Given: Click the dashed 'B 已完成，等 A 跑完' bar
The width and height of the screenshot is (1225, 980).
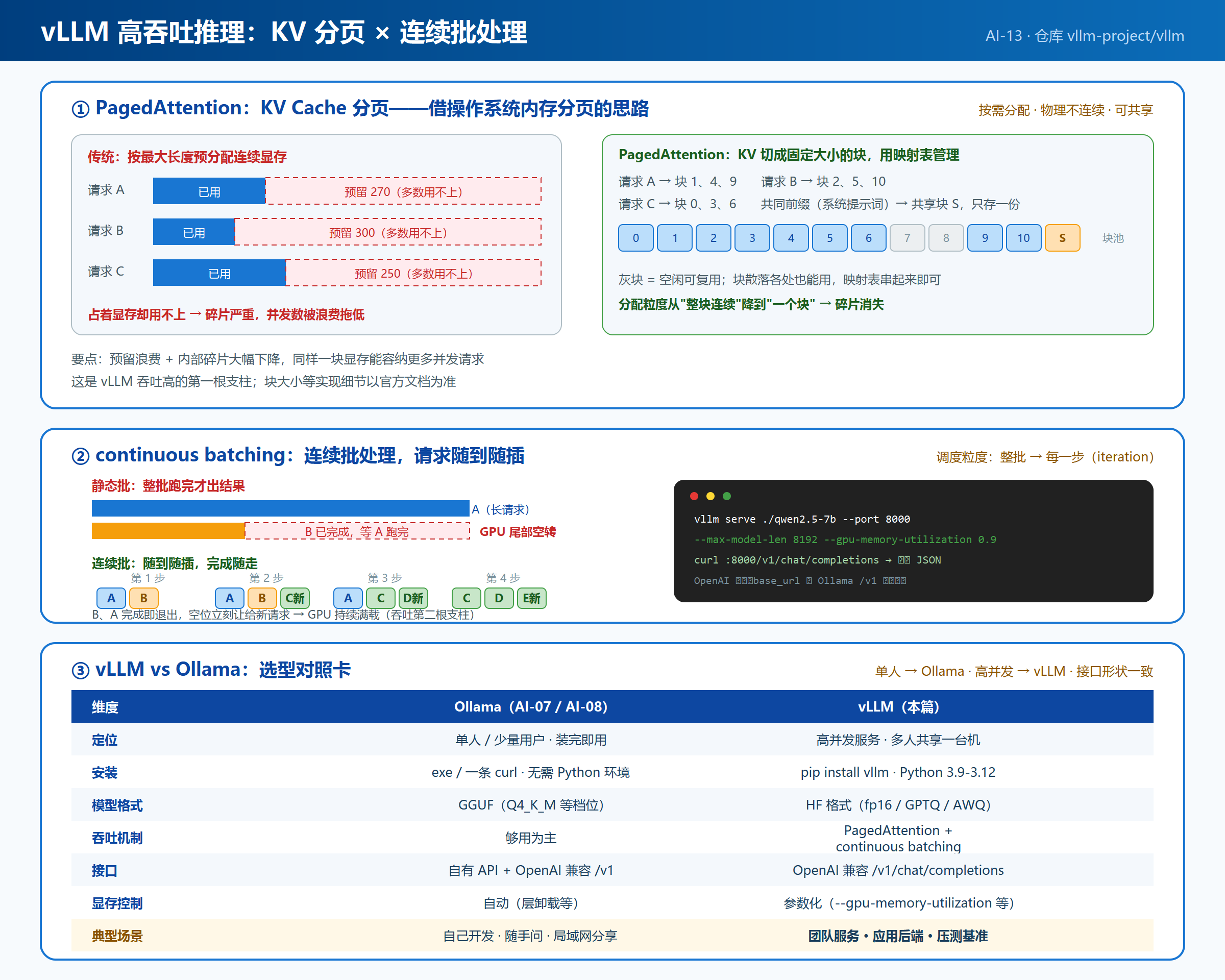Looking at the screenshot, I should [x=357, y=531].
